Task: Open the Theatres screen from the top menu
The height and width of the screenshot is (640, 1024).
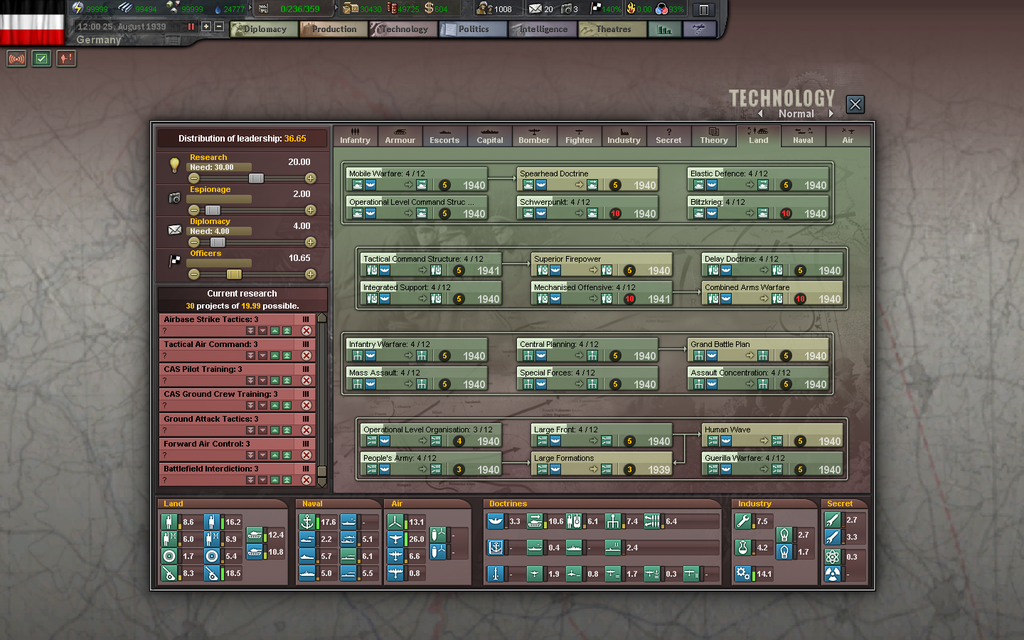Action: pyautogui.click(x=613, y=29)
